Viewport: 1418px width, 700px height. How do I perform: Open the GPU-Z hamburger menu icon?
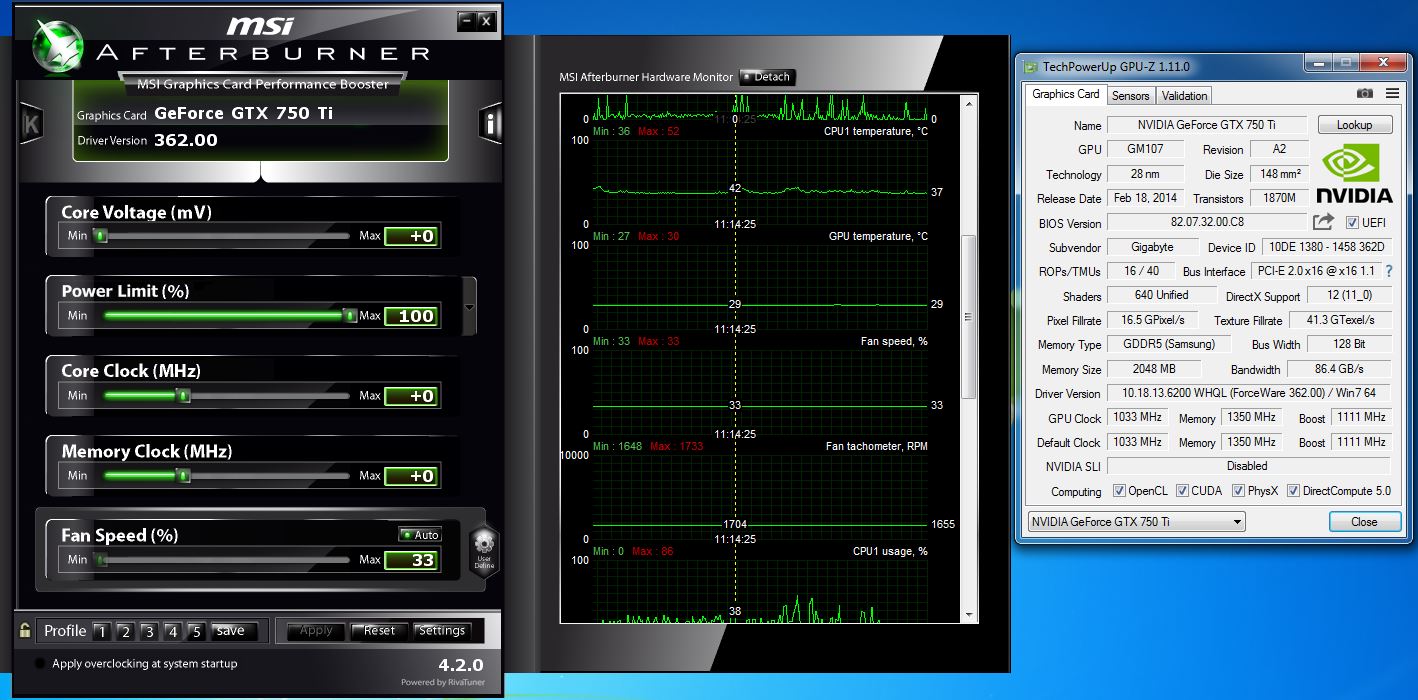(1391, 93)
